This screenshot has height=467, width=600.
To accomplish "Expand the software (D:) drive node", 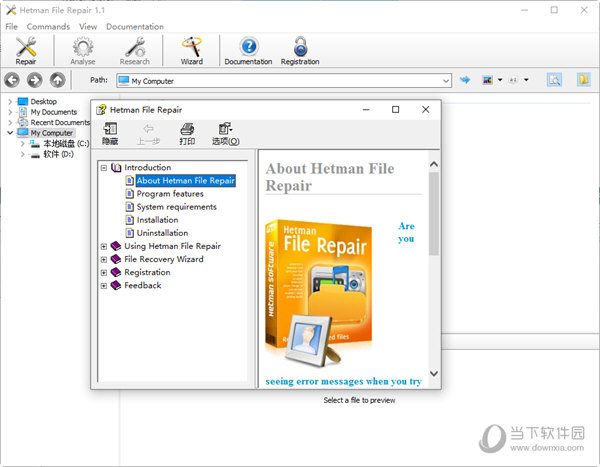I will [23, 154].
